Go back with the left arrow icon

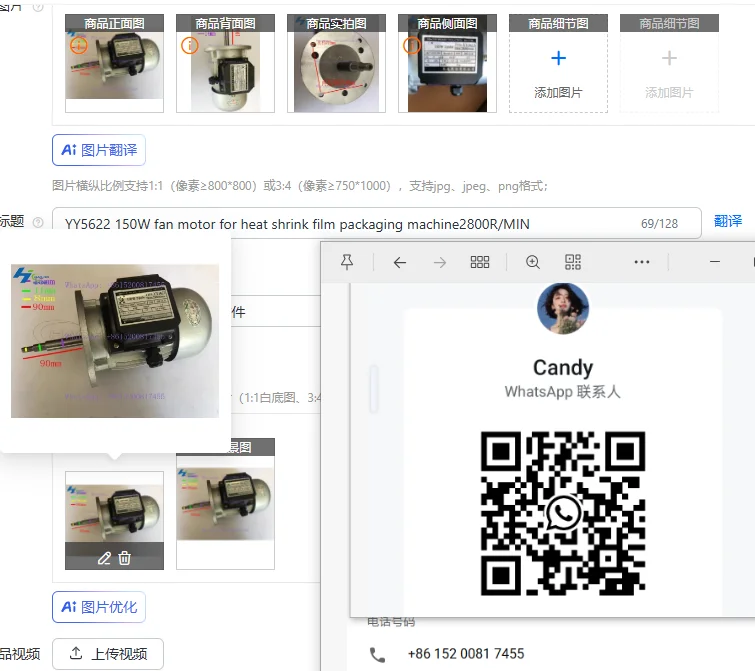[x=400, y=262]
